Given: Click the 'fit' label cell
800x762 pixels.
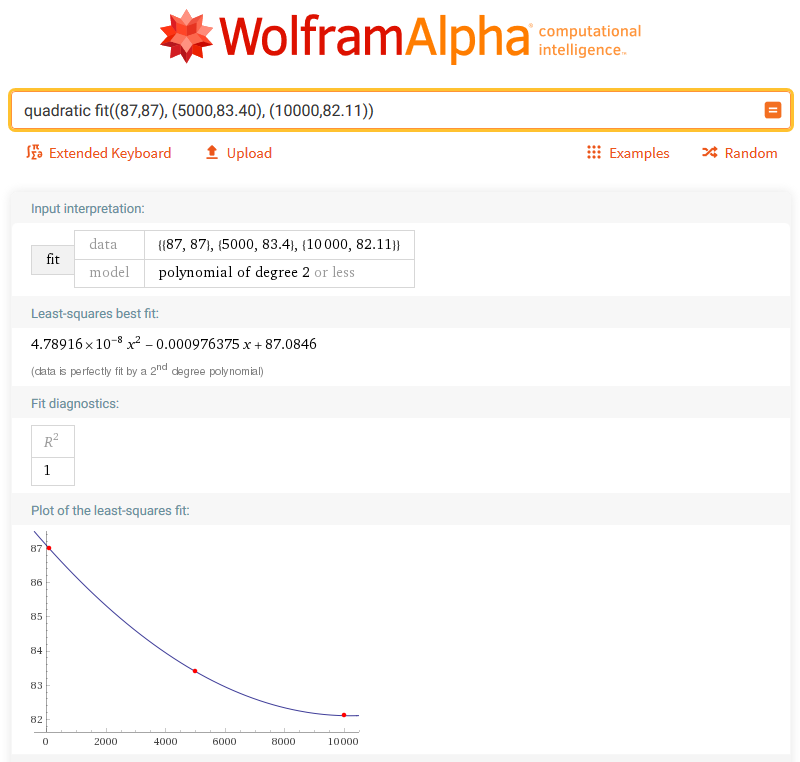Looking at the screenshot, I should tap(53, 260).
